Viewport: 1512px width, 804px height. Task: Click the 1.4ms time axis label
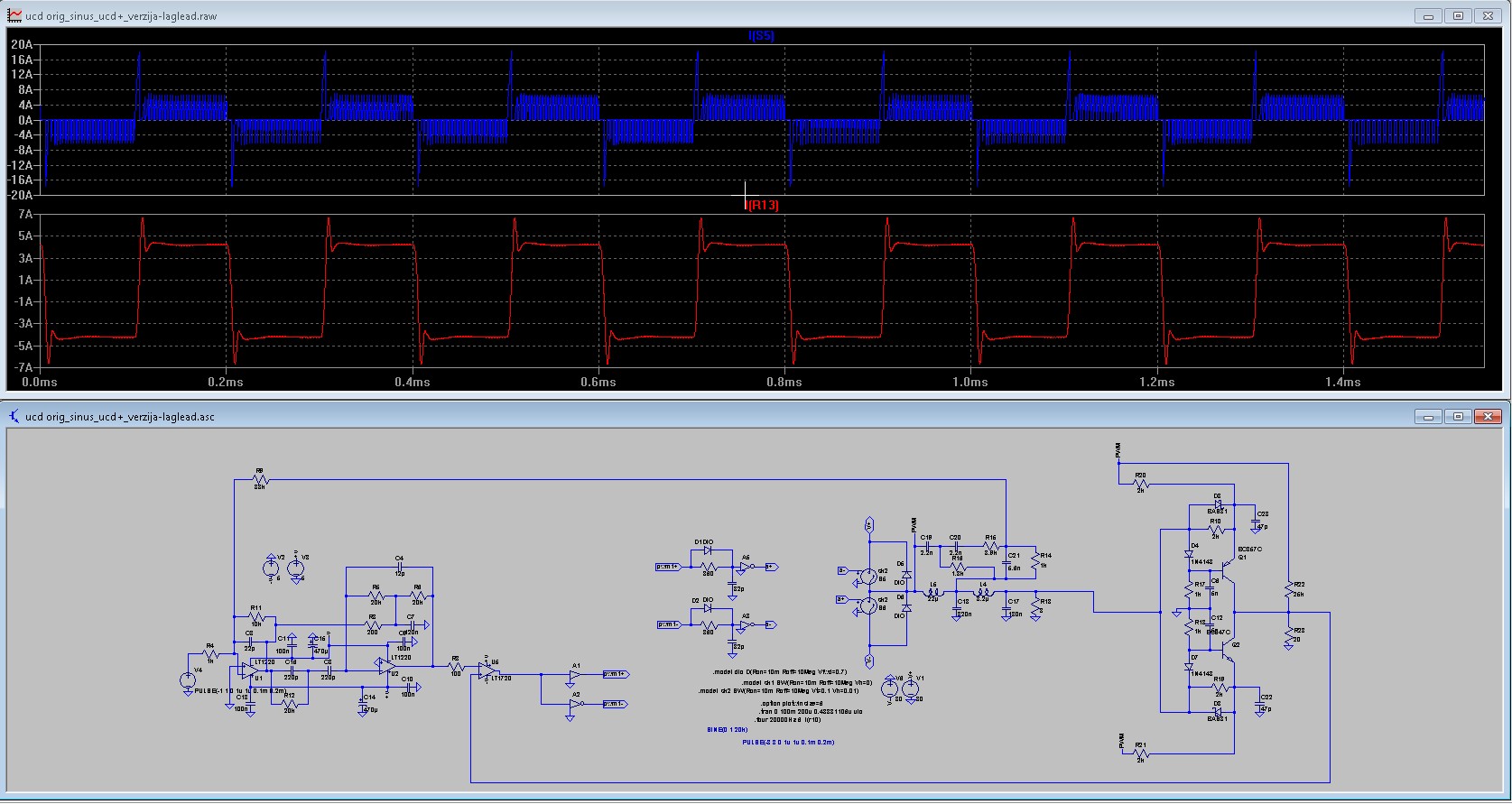[x=1343, y=382]
